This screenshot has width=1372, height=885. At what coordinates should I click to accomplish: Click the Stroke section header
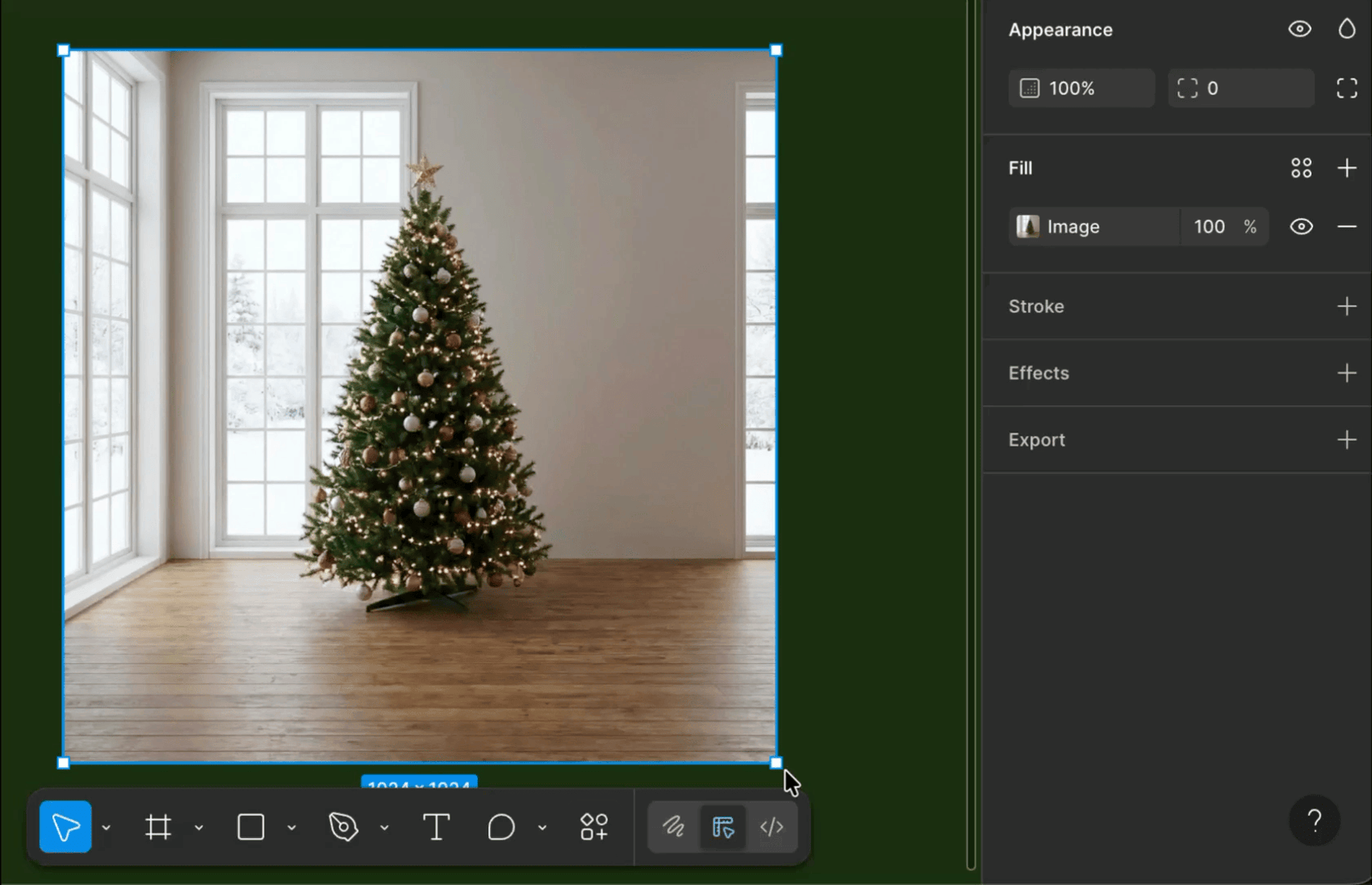pos(1036,307)
